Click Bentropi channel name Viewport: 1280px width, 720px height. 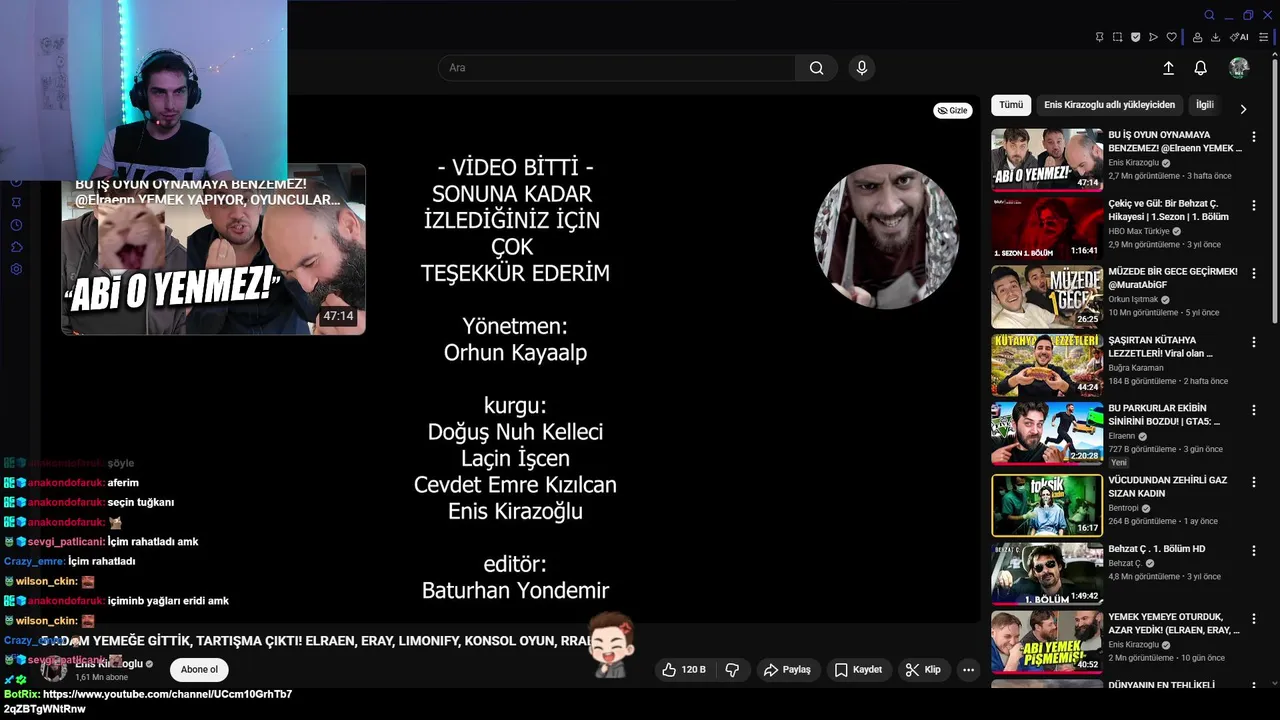pyautogui.click(x=1125, y=508)
